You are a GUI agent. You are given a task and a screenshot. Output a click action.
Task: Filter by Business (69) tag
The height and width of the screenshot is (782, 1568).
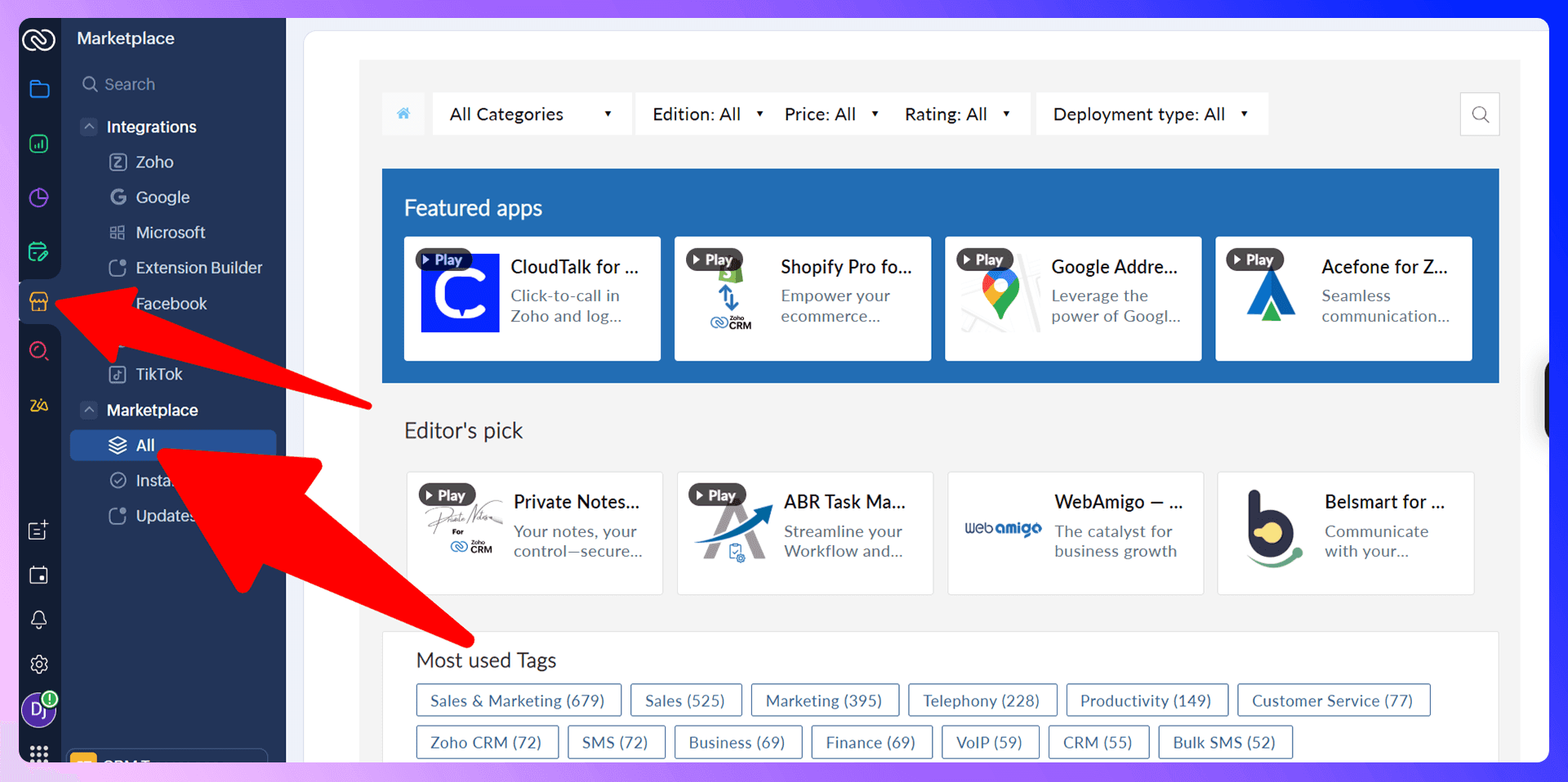click(x=738, y=742)
